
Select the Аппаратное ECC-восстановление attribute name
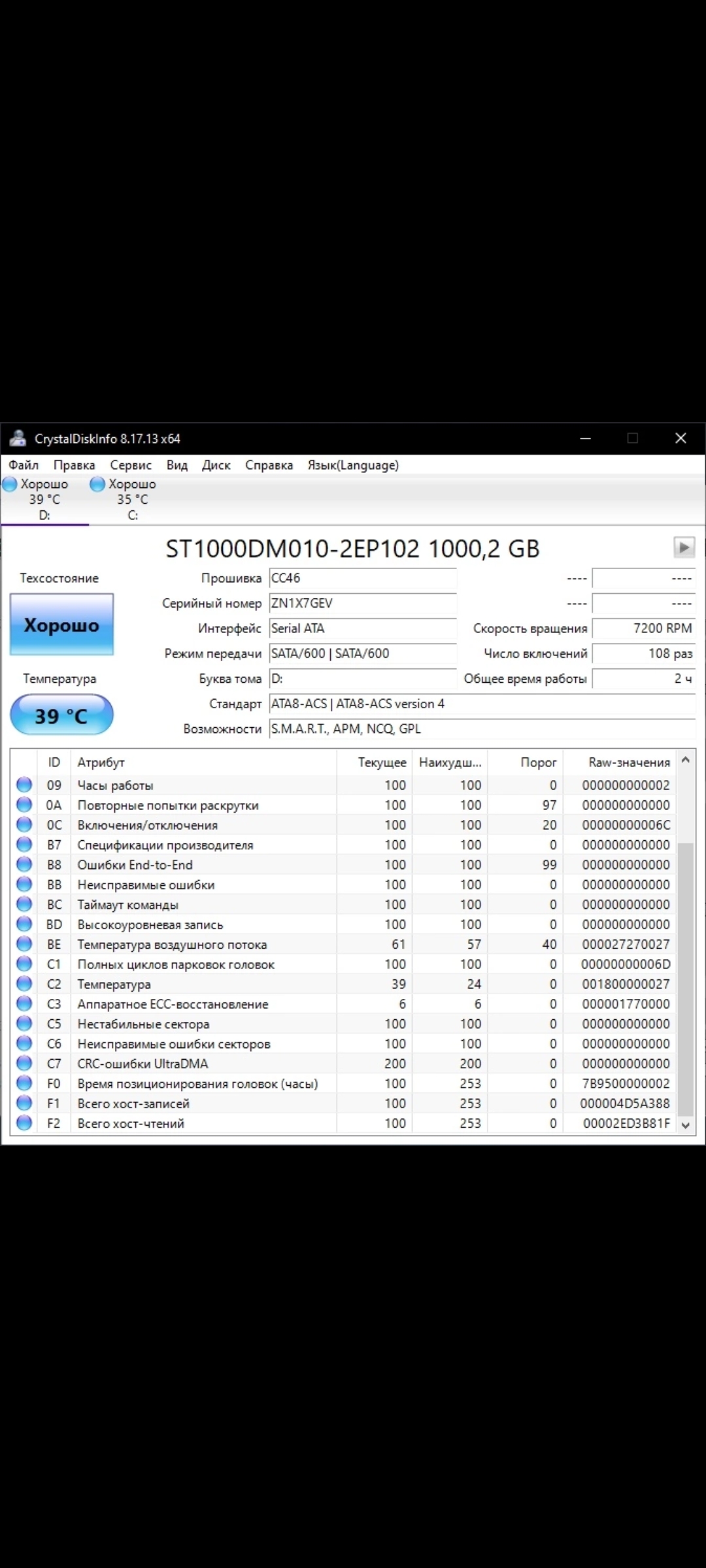(173, 1004)
